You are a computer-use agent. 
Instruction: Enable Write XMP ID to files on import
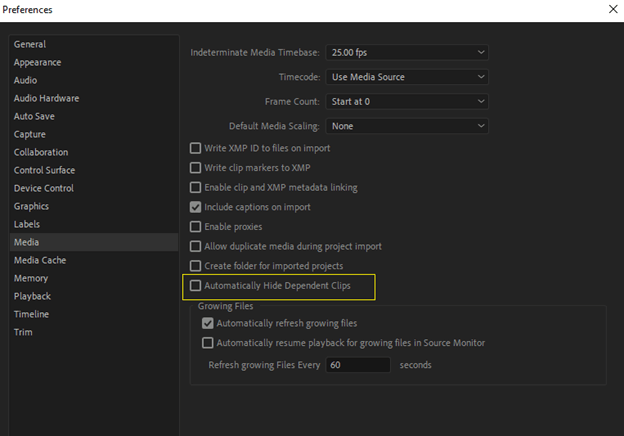click(x=195, y=148)
